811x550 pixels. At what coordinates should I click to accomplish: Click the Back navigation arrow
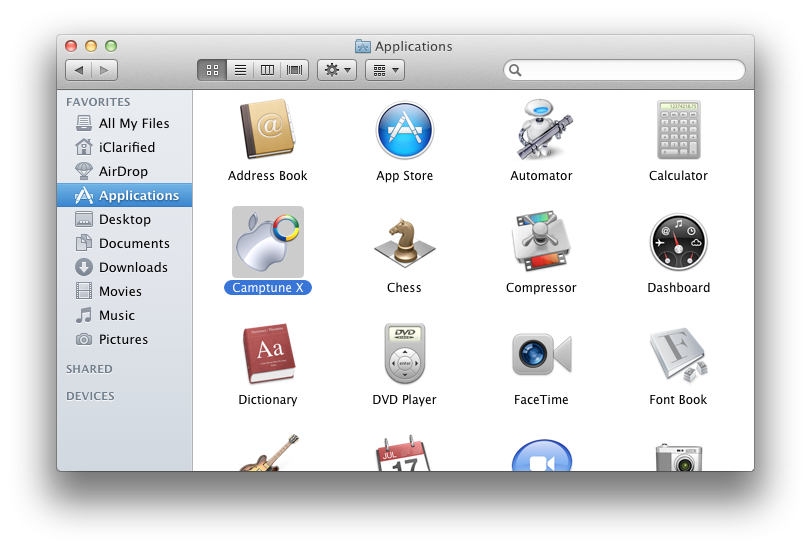[79, 70]
